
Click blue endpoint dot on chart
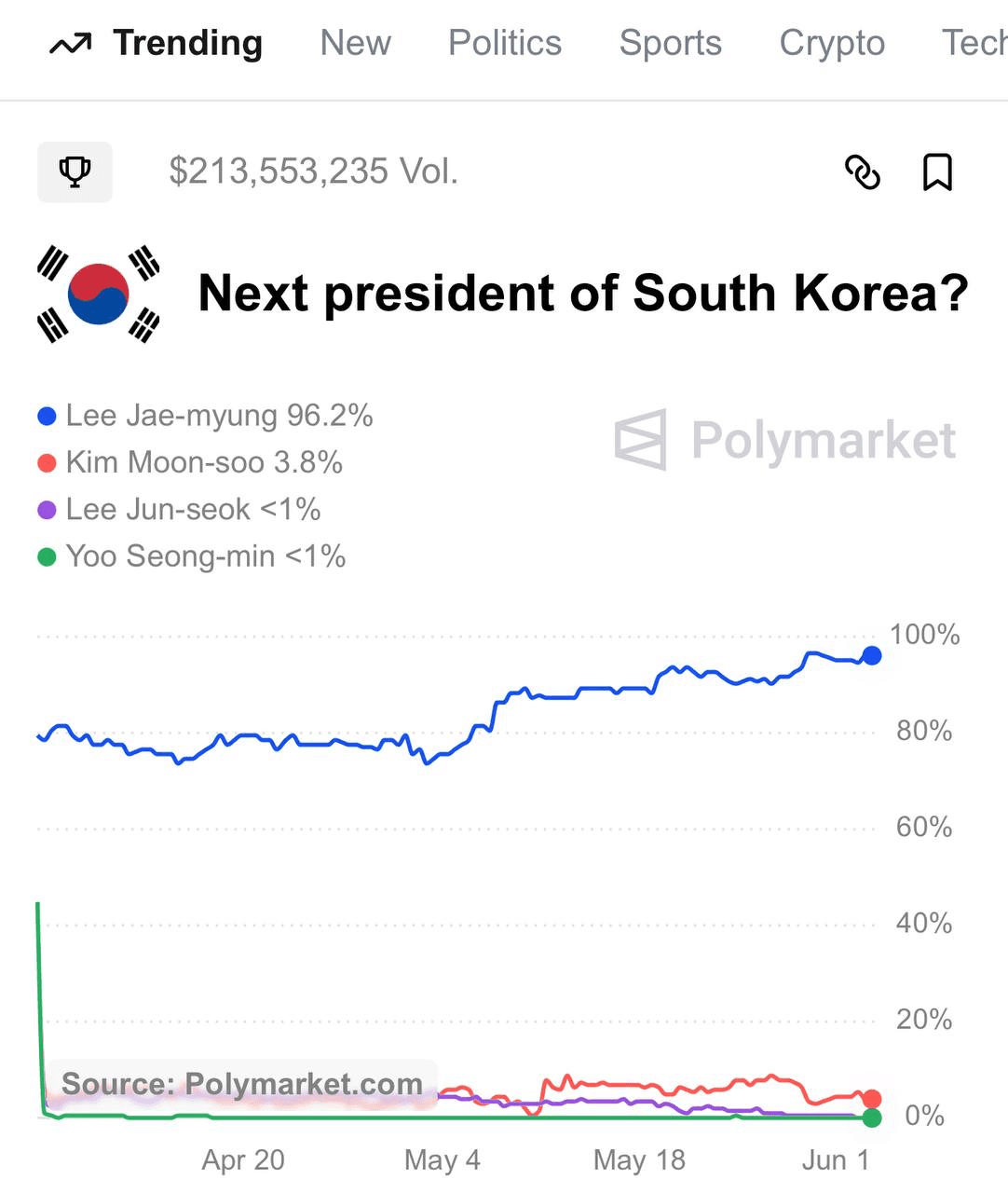[872, 655]
